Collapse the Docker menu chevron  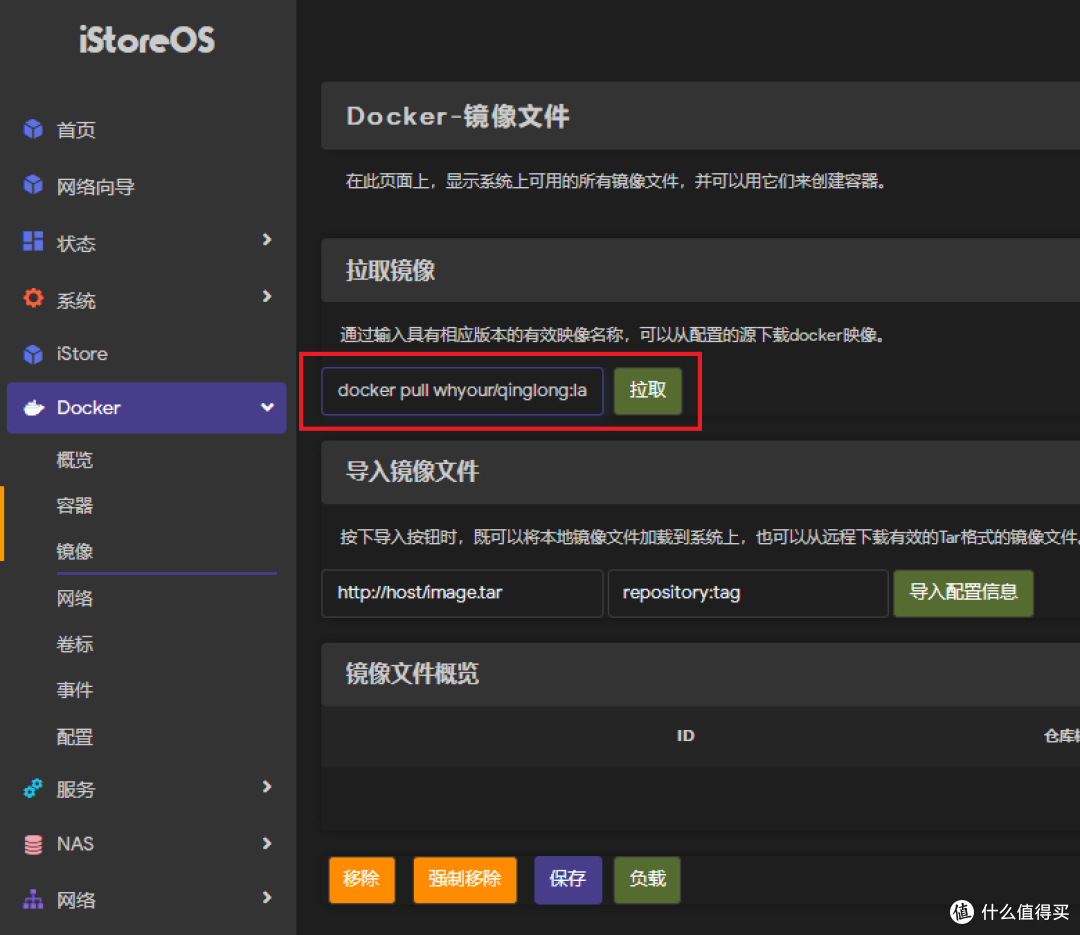click(x=267, y=407)
